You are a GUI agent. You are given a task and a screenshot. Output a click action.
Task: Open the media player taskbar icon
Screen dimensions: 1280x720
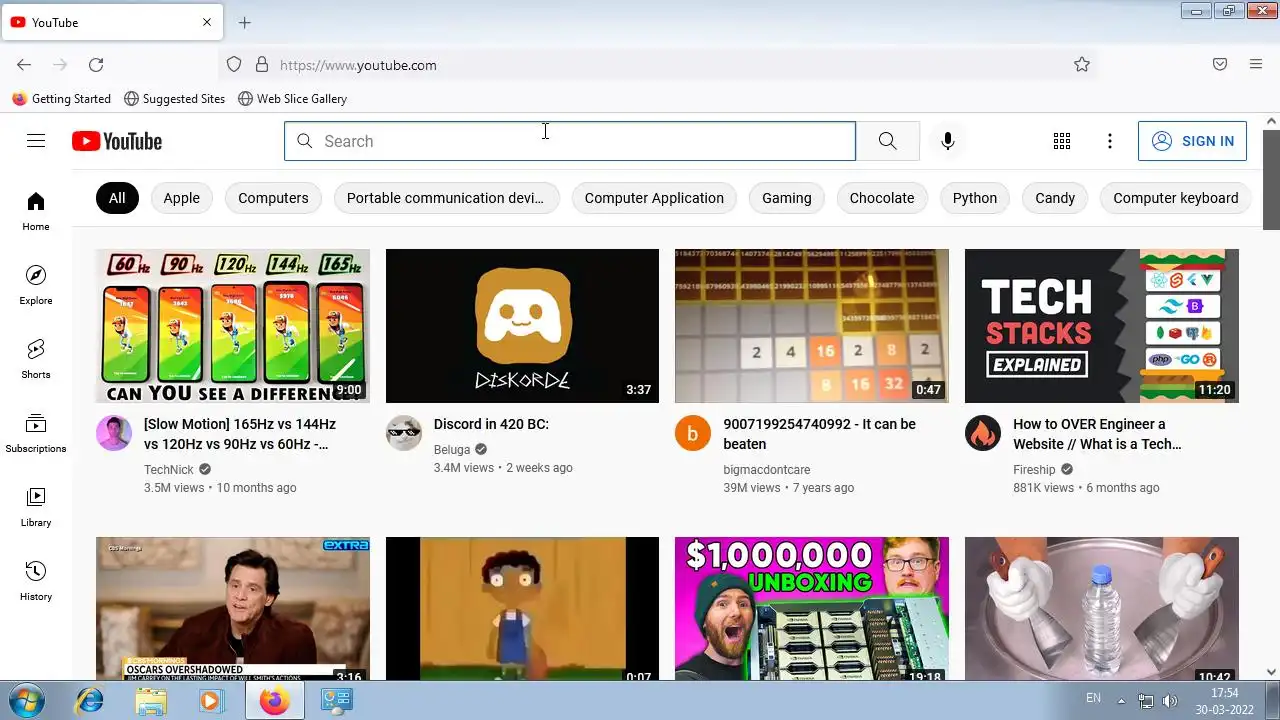pyautogui.click(x=210, y=701)
